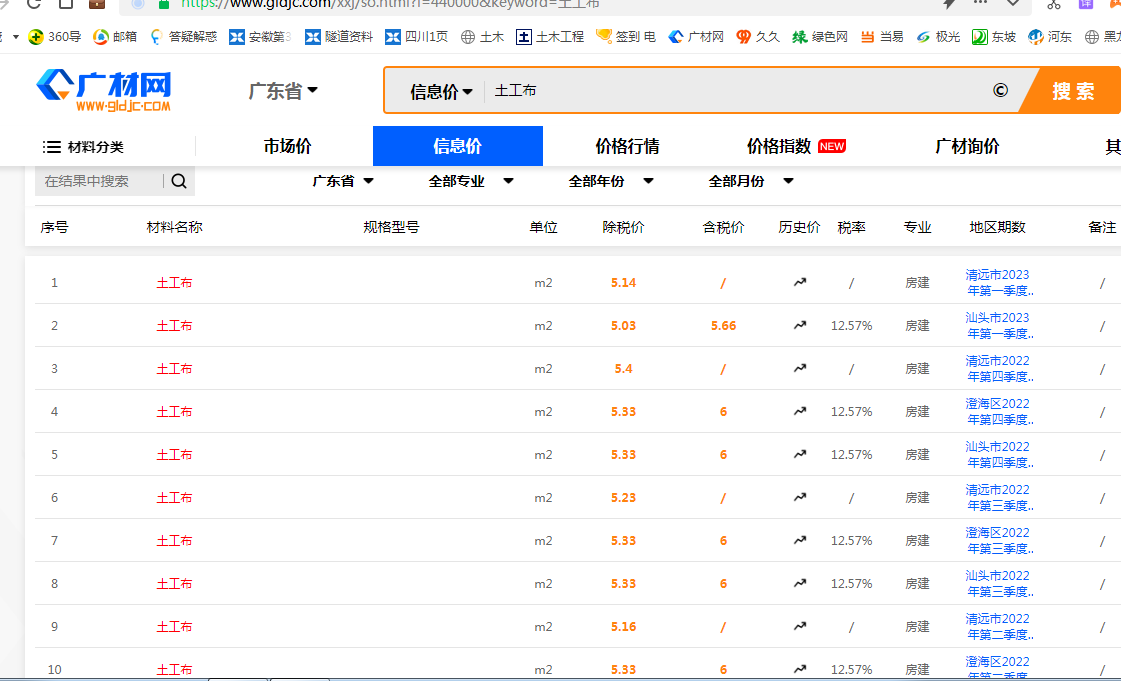Click 土工布 material name in row 9

pos(174,627)
